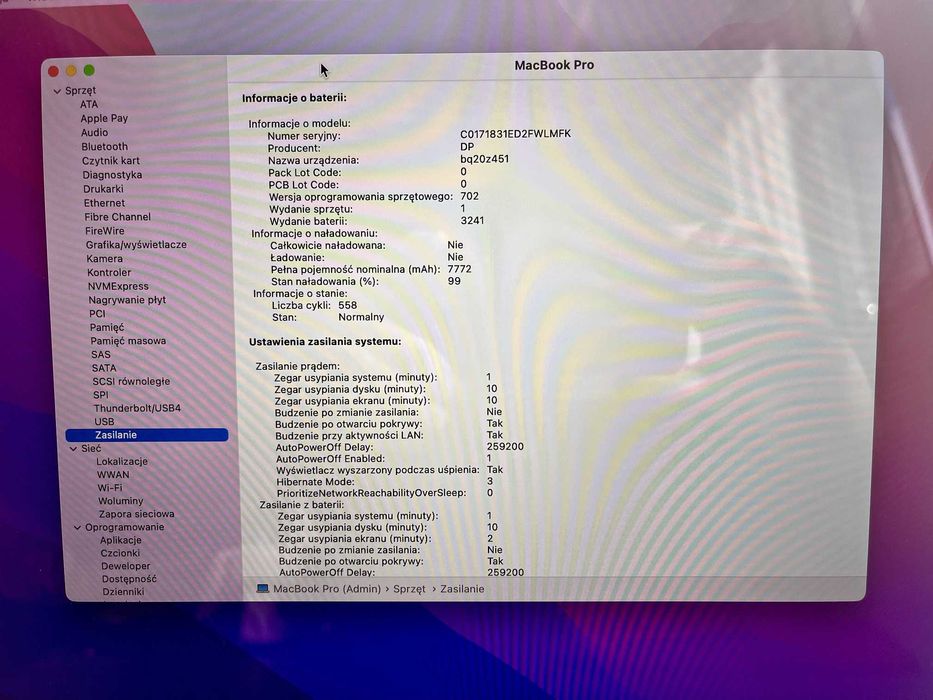Open the Bluetooth entry

click(105, 146)
